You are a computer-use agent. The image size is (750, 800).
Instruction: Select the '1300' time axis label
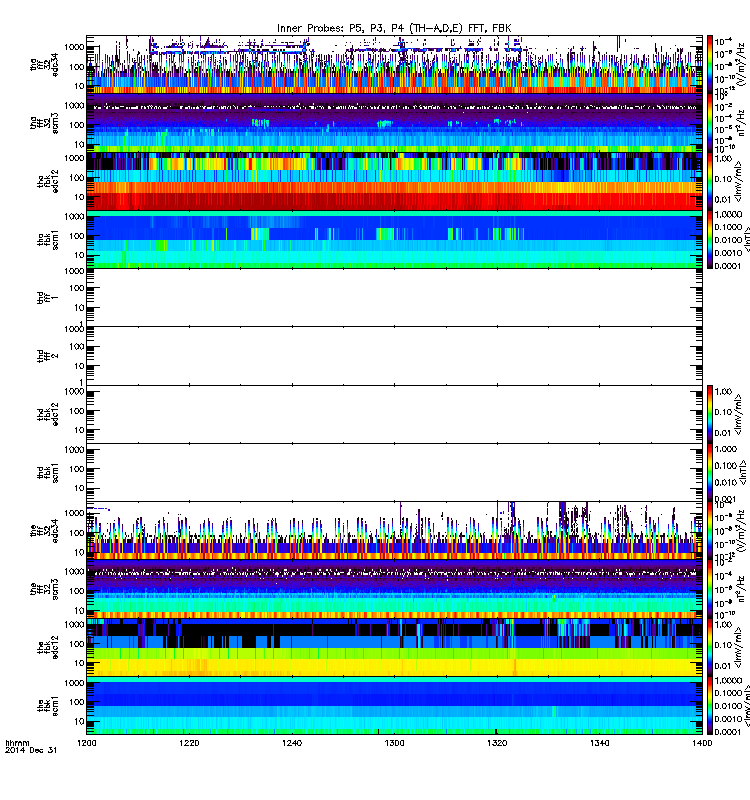(394, 743)
